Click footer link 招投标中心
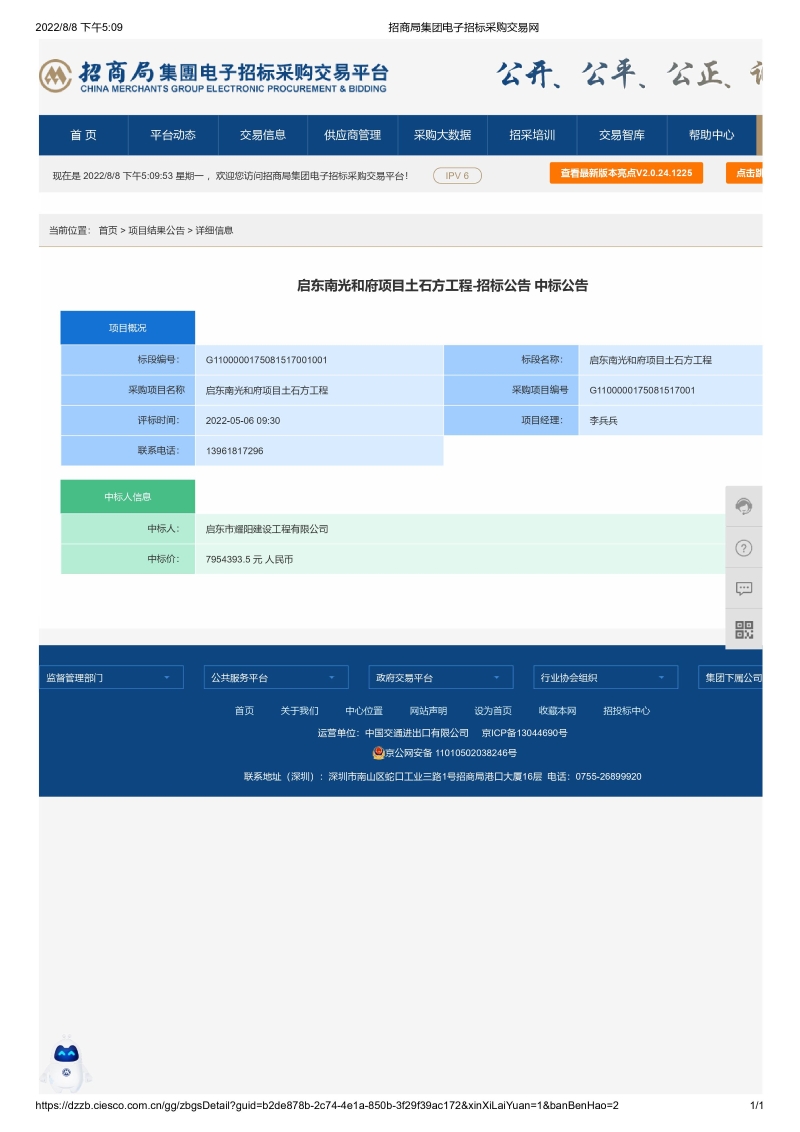Image resolution: width=800 pixels, height=1132 pixels. (627, 711)
